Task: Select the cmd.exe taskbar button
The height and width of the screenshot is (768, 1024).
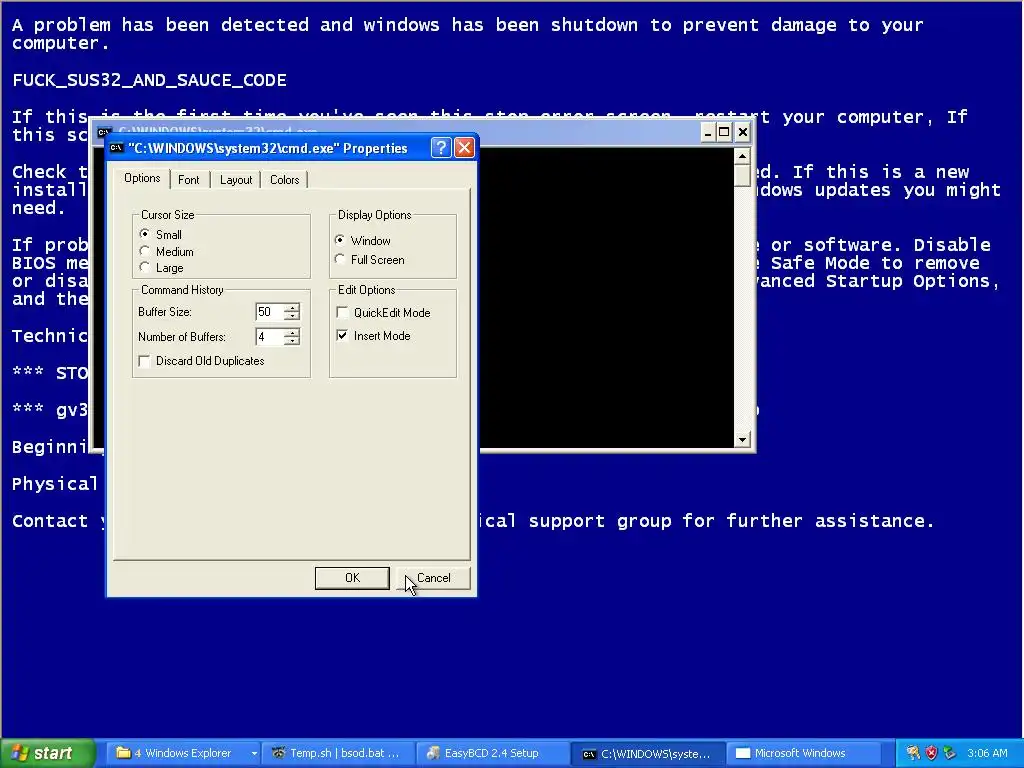Action: [x=647, y=754]
